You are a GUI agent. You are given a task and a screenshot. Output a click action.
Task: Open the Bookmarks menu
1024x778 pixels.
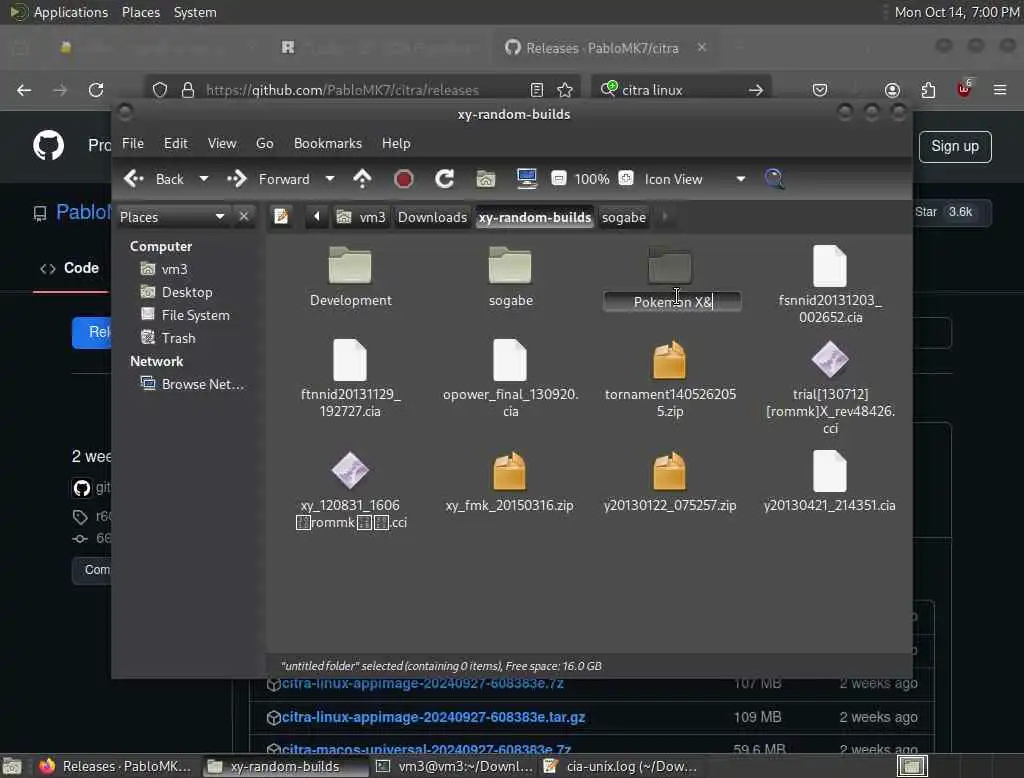tap(328, 143)
